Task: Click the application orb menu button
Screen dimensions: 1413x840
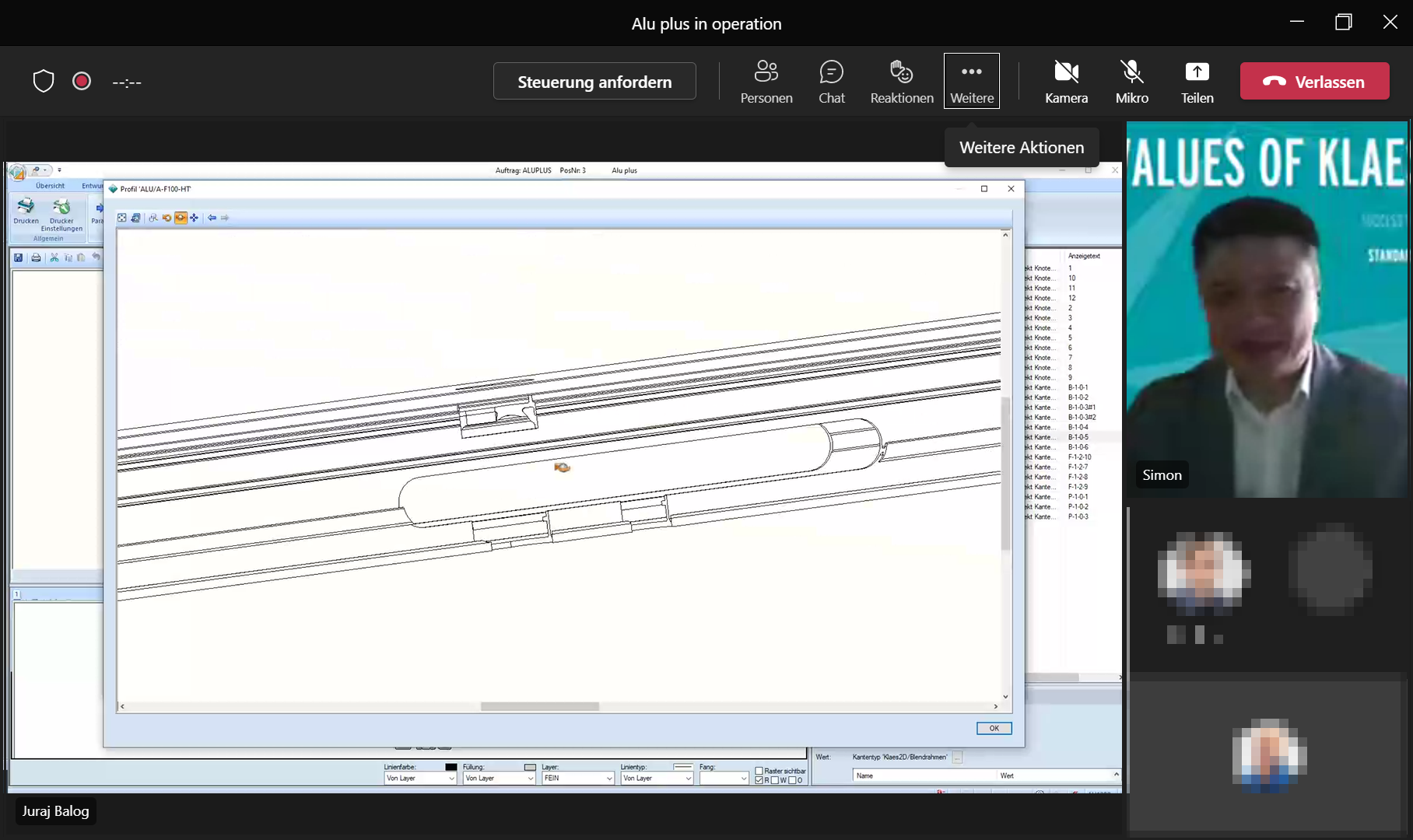Action: 18,172
